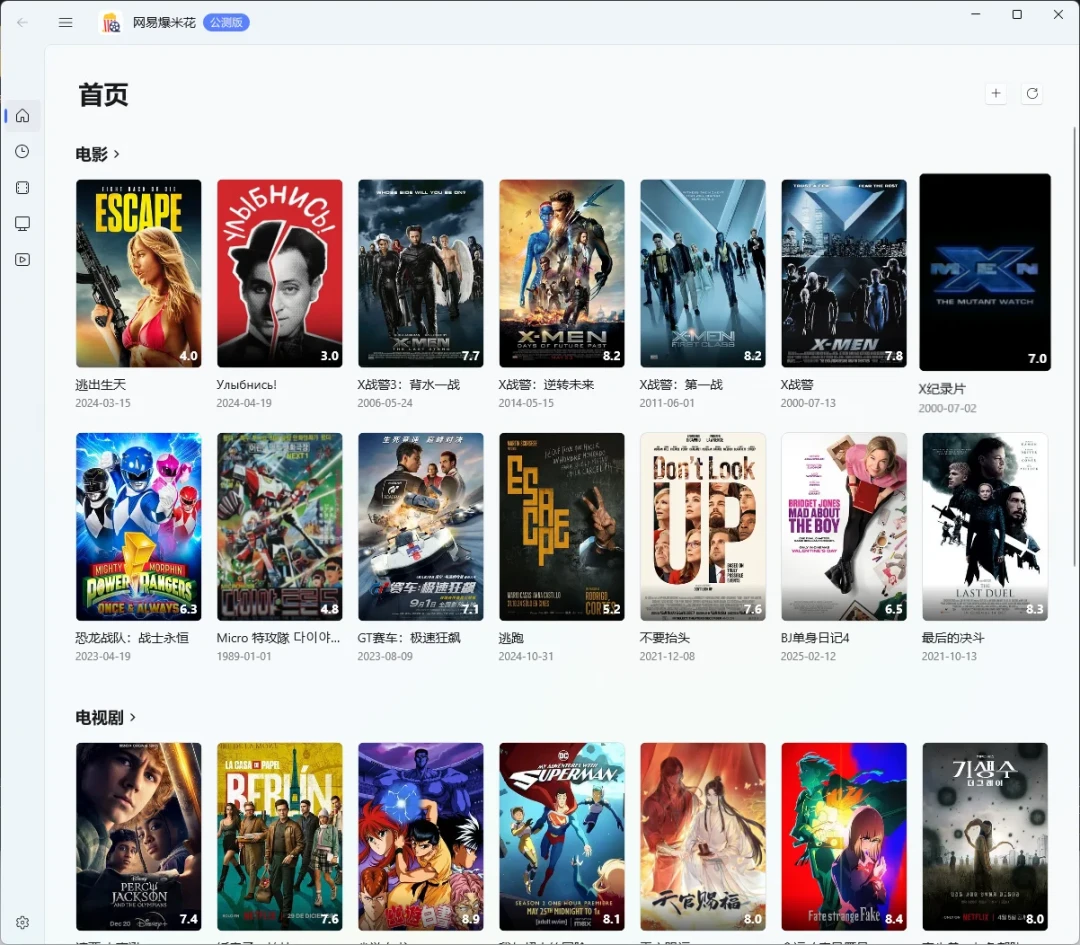Open the video play icon in sidebar
This screenshot has width=1080, height=945.
pos(22,260)
